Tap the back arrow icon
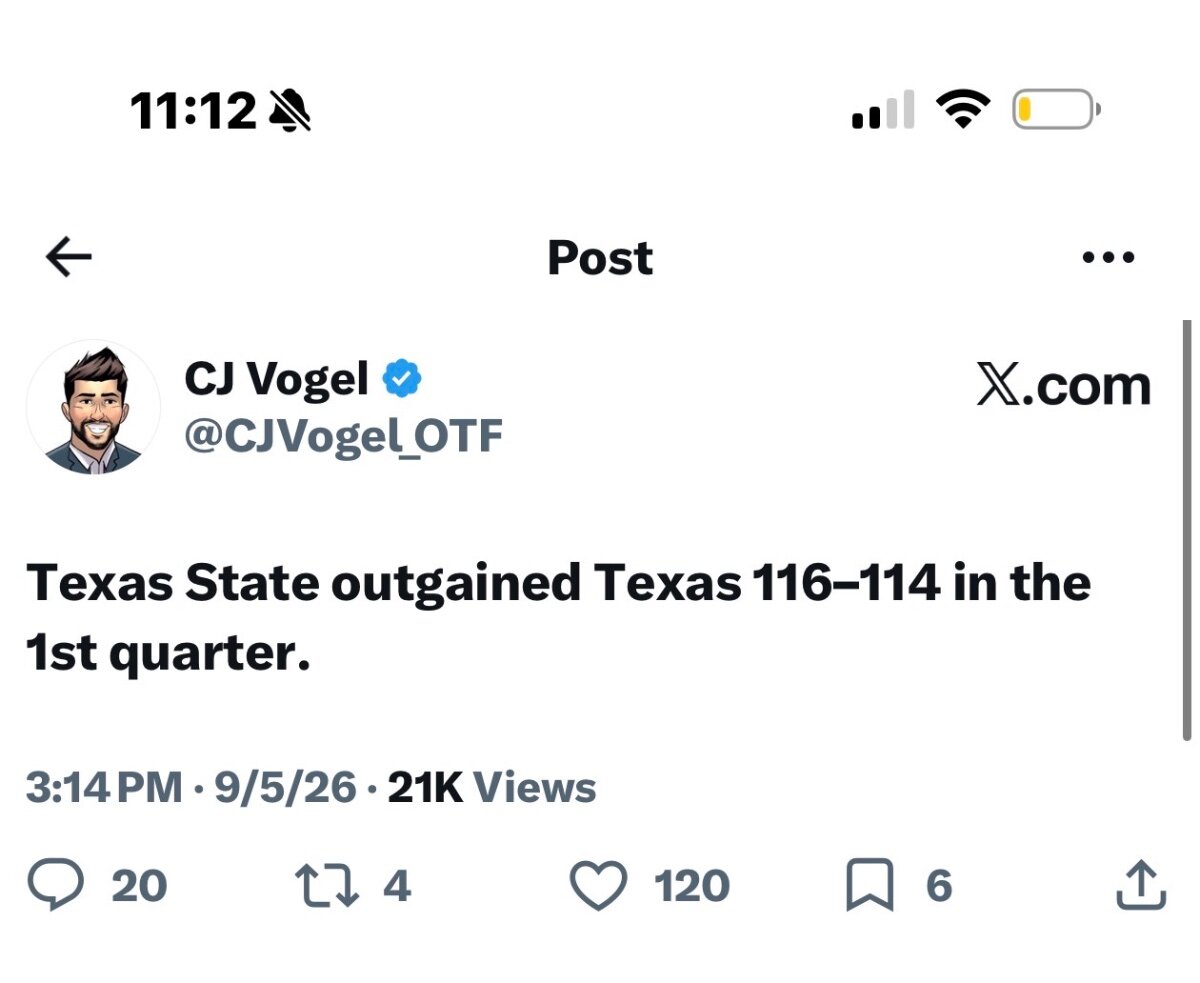The height and width of the screenshot is (983, 1200). click(69, 258)
